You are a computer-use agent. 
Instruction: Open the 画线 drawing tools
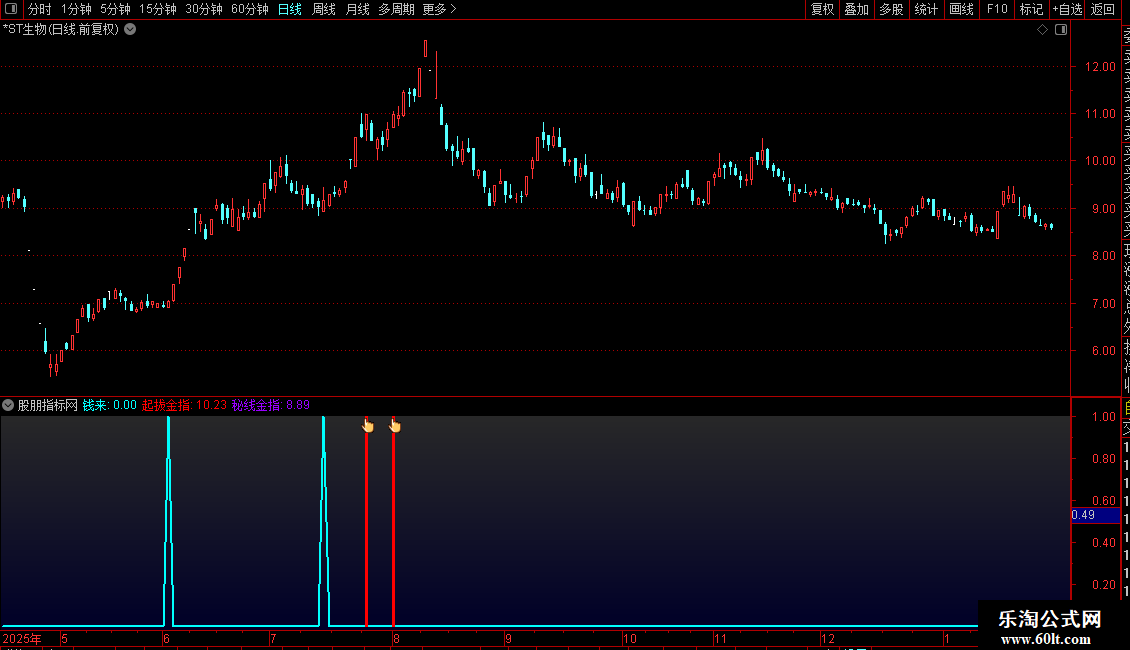(x=961, y=9)
